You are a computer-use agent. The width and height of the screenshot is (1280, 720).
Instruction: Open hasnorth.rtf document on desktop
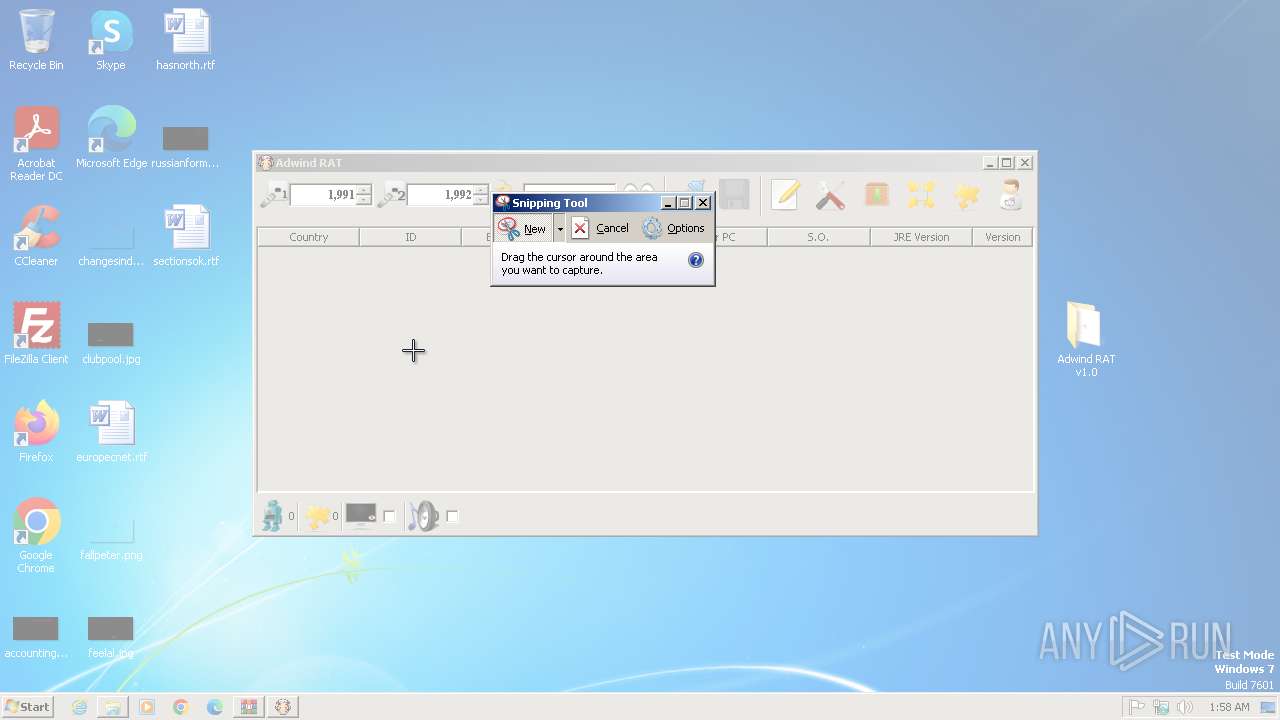186,40
